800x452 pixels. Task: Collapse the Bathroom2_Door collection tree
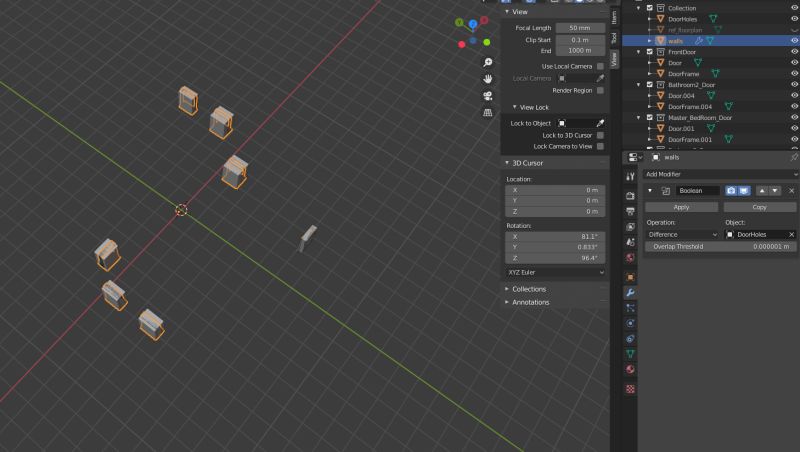click(638, 85)
